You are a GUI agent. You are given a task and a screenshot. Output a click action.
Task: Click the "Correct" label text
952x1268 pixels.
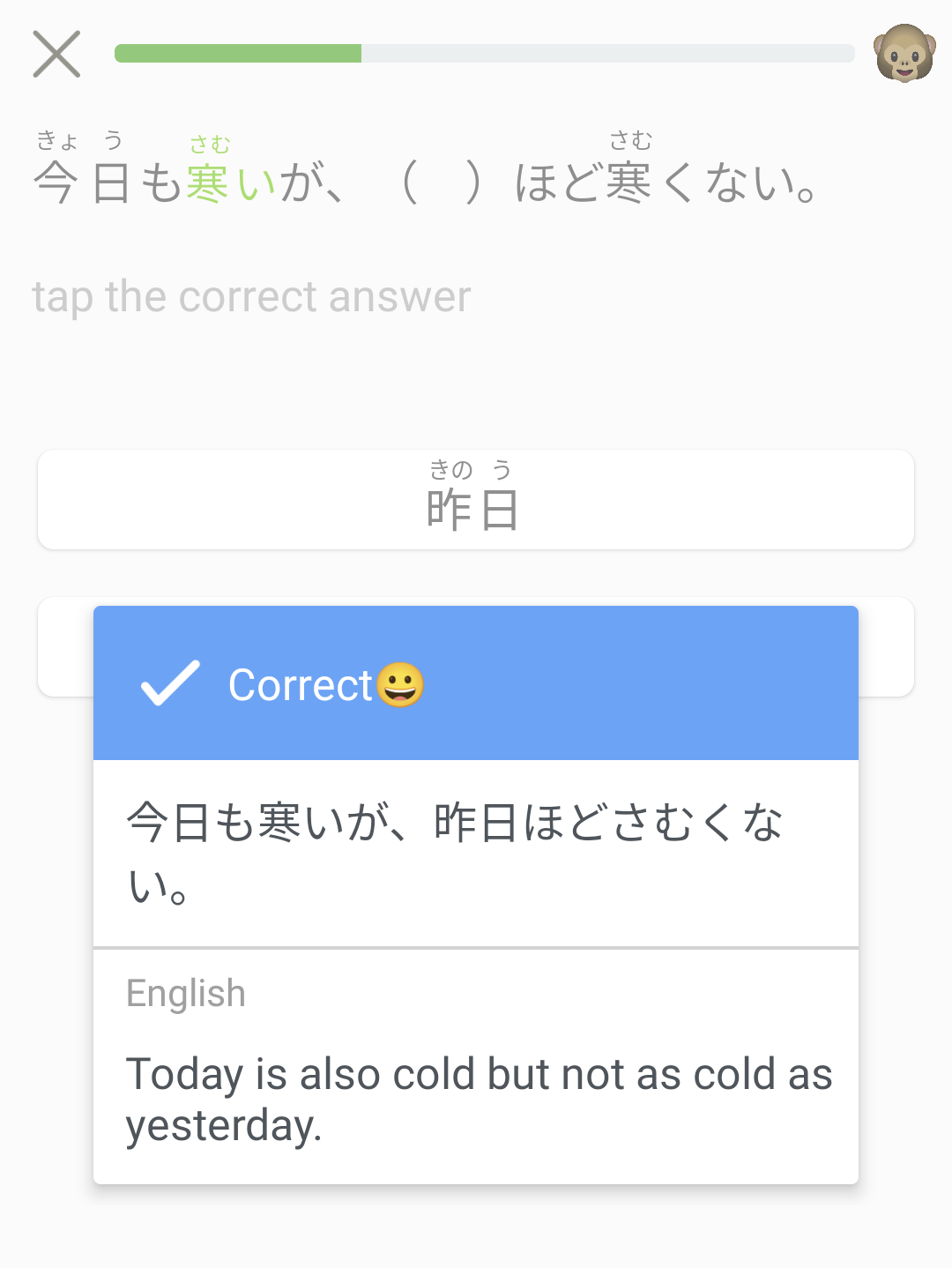(301, 685)
